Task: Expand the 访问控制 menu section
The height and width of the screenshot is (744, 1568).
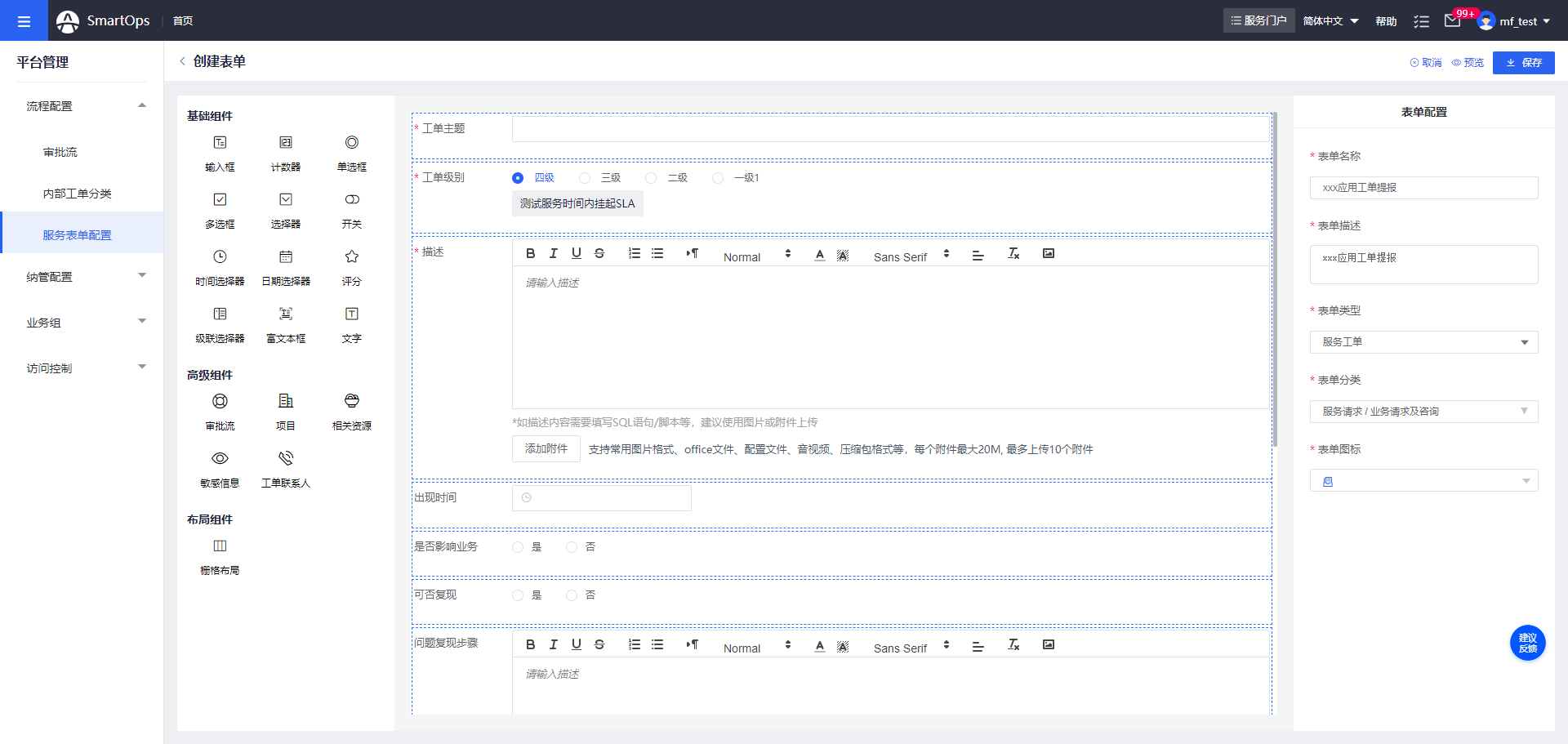Action: (82, 368)
